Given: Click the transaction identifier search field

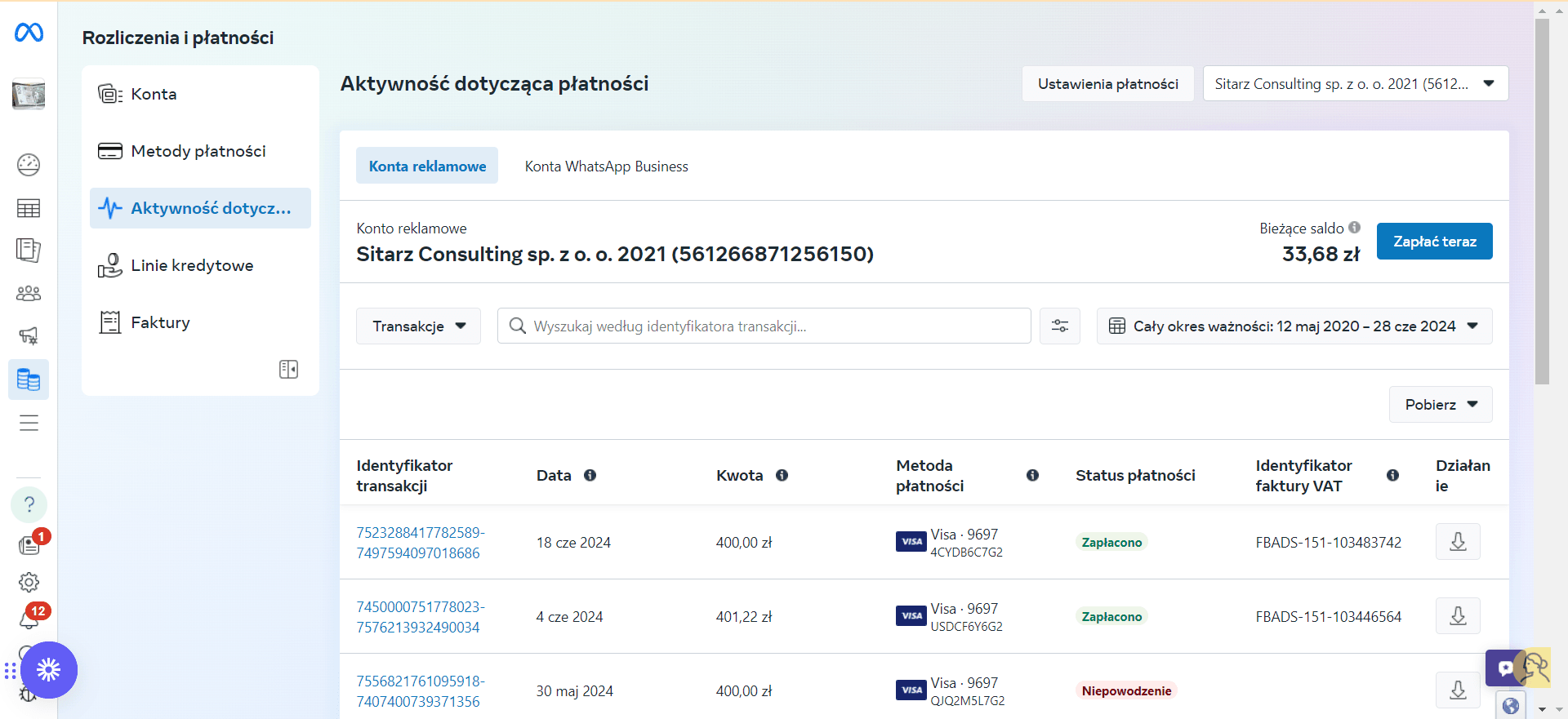Looking at the screenshot, I should (x=764, y=326).
